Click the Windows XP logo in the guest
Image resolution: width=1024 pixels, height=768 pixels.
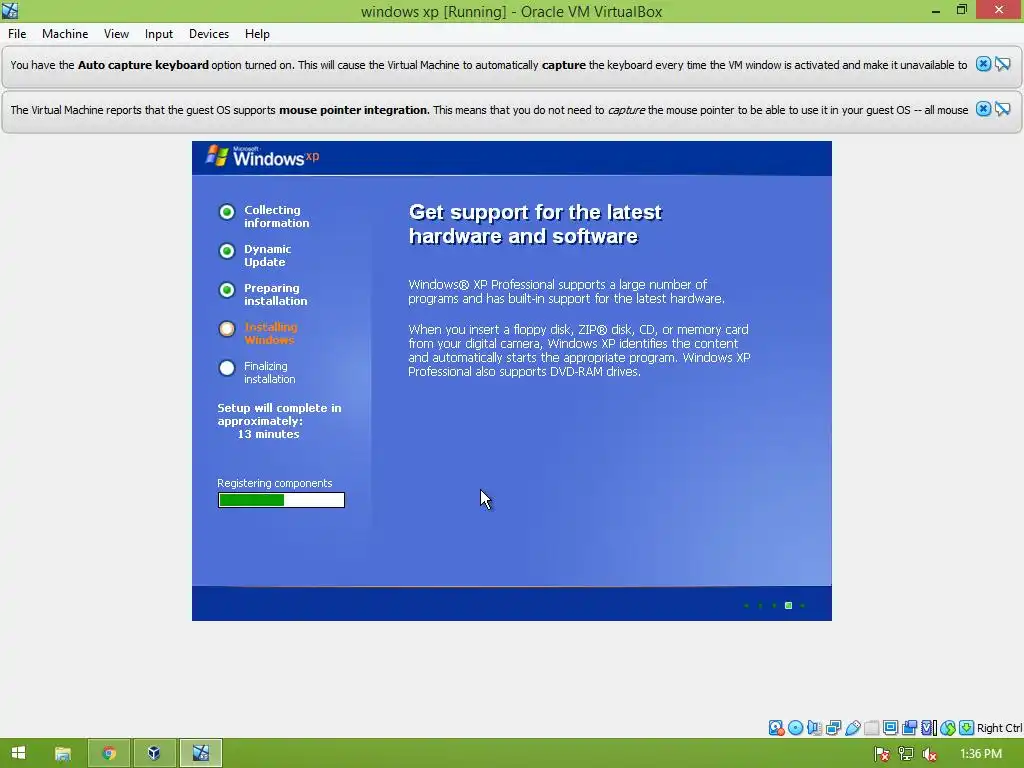(263, 156)
